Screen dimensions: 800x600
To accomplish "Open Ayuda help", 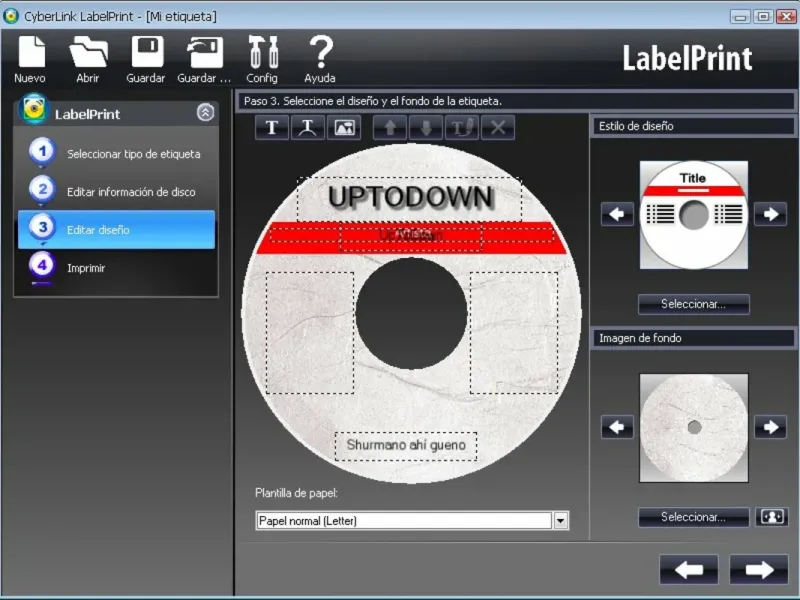I will pos(320,59).
